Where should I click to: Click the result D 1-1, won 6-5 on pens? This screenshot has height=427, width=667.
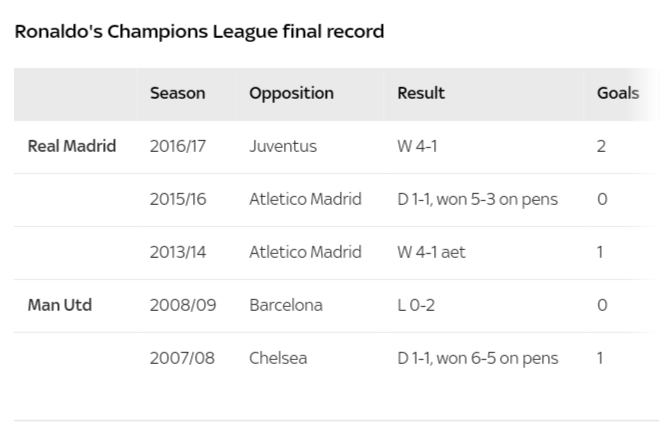(x=478, y=358)
